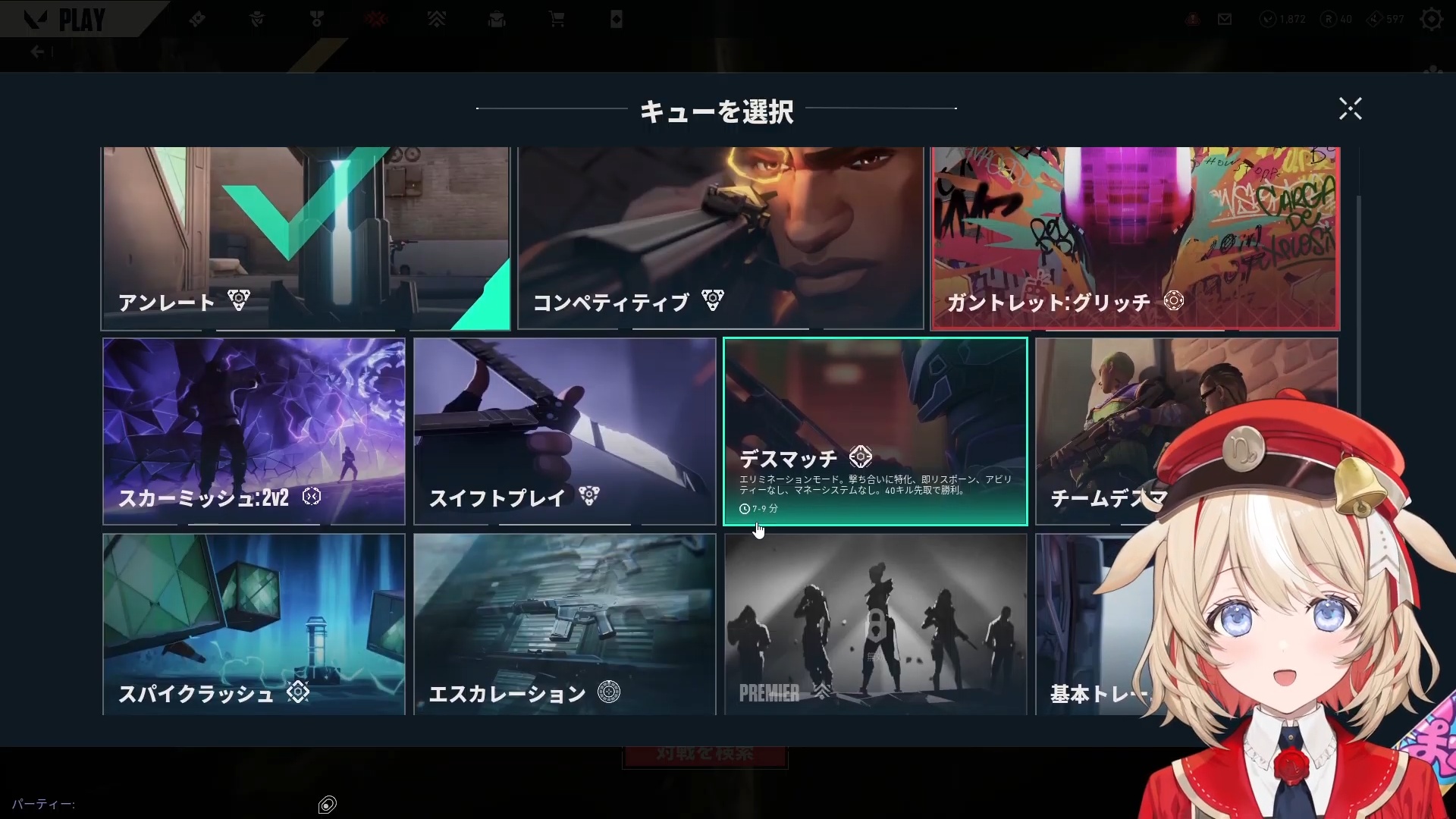Choose the スイフトプレイ queue tile

click(565, 431)
